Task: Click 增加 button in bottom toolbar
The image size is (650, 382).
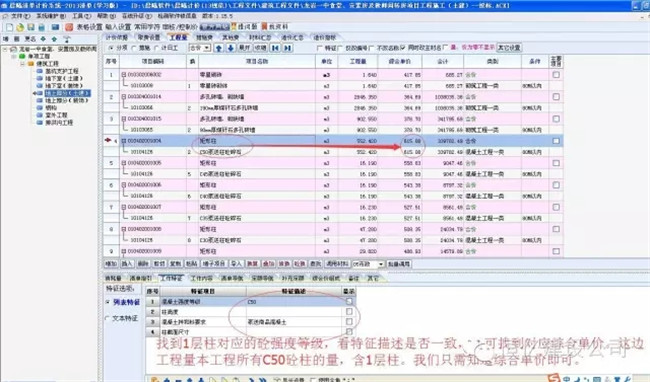Action: click(111, 264)
